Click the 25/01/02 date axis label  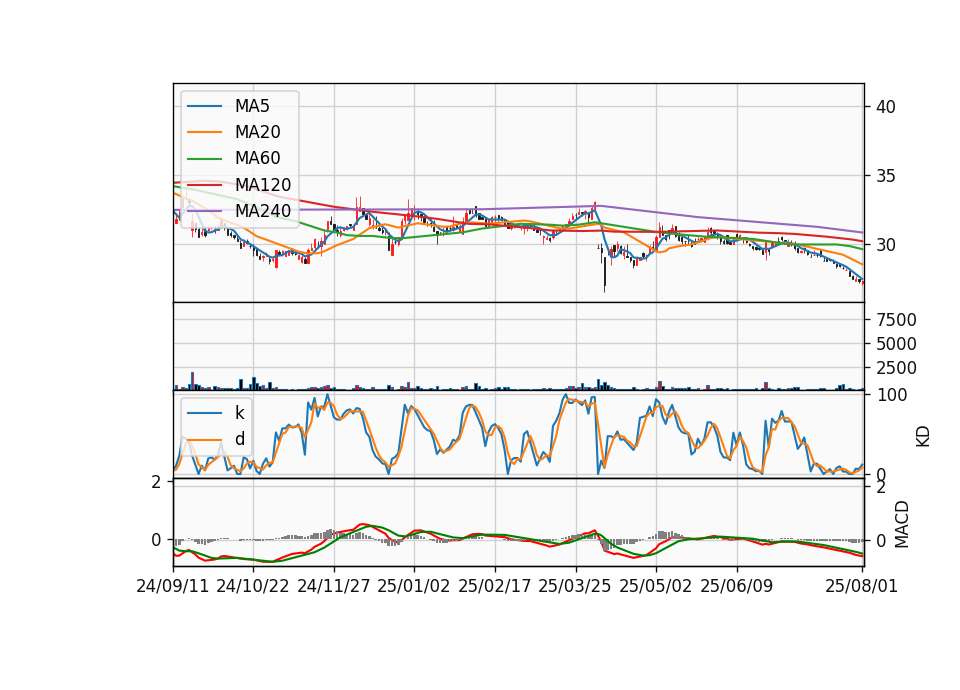pos(414,586)
